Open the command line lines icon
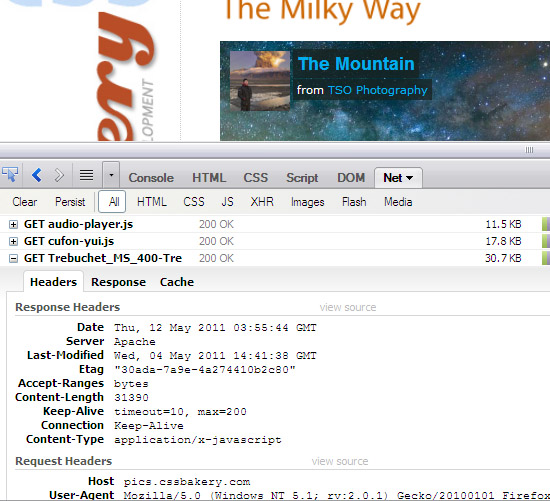The width and height of the screenshot is (550, 501). 86,175
